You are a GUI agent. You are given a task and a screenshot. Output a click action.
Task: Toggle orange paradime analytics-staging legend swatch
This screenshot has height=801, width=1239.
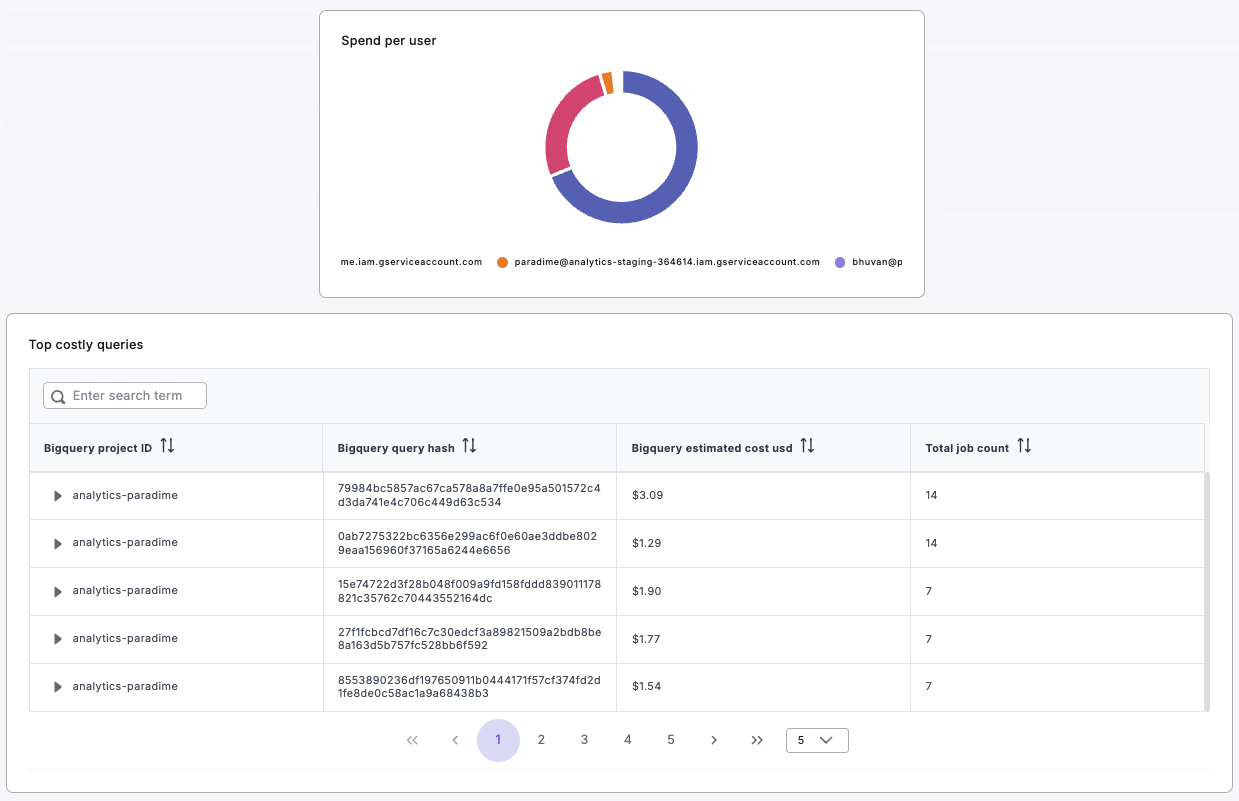coord(502,262)
